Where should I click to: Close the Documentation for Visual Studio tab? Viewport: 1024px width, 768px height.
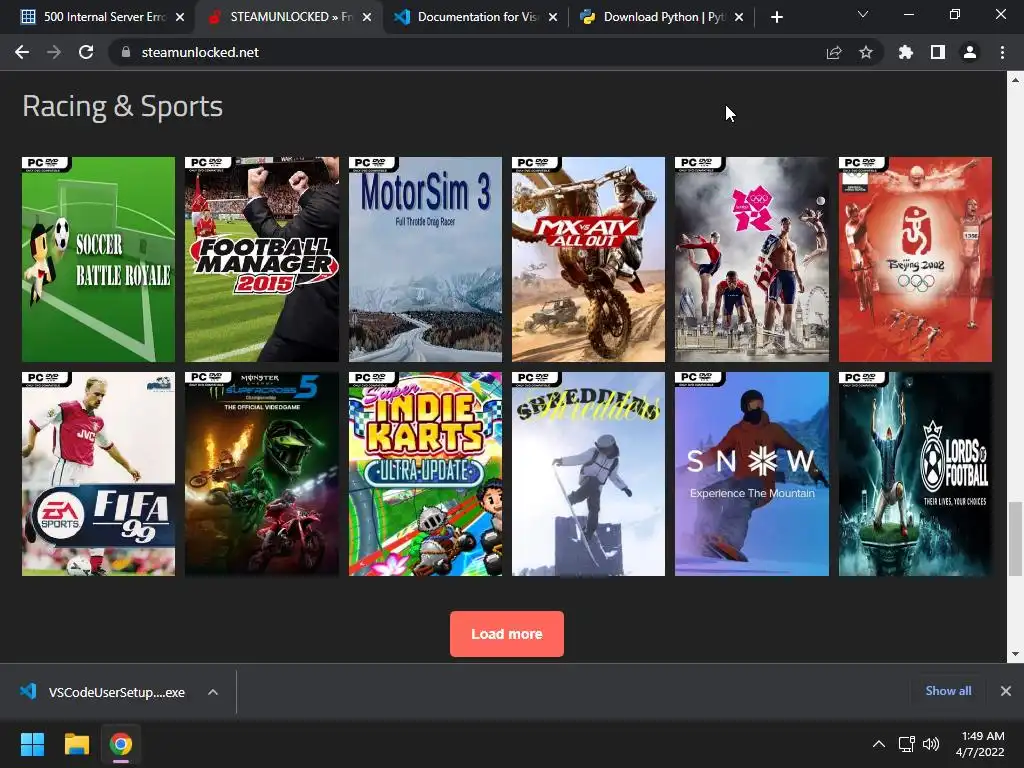[553, 17]
